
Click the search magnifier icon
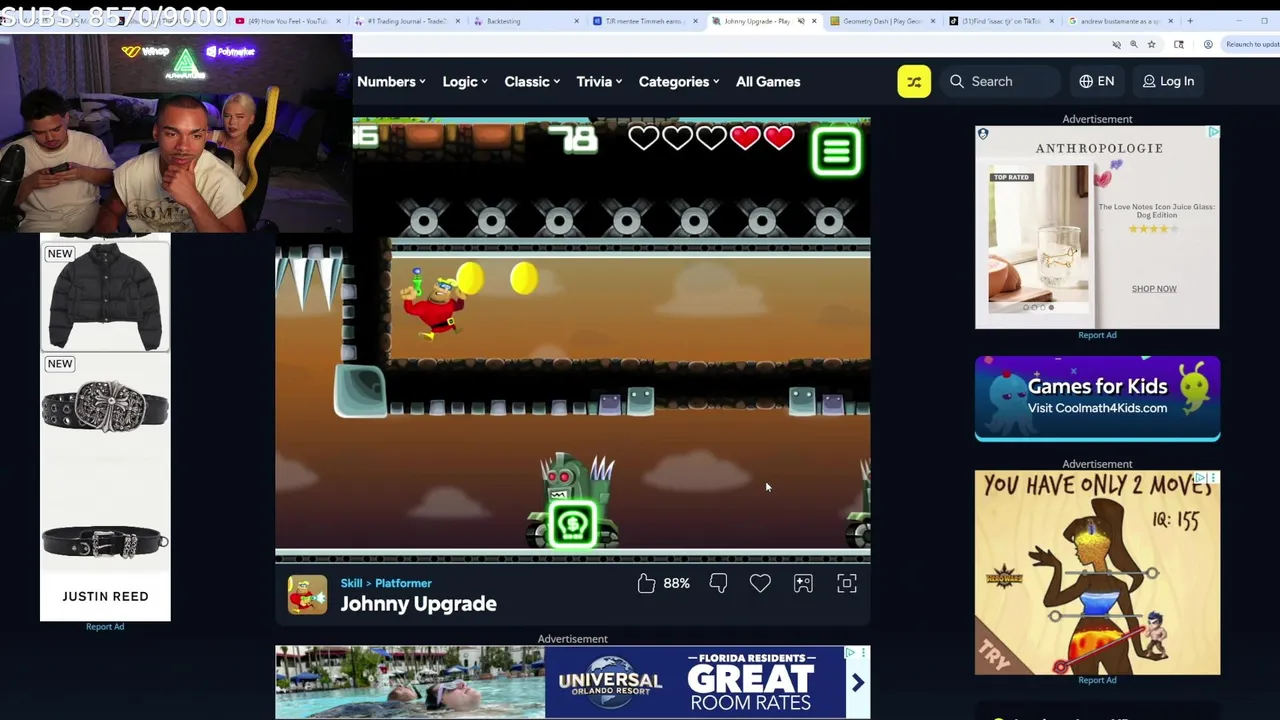tap(957, 81)
